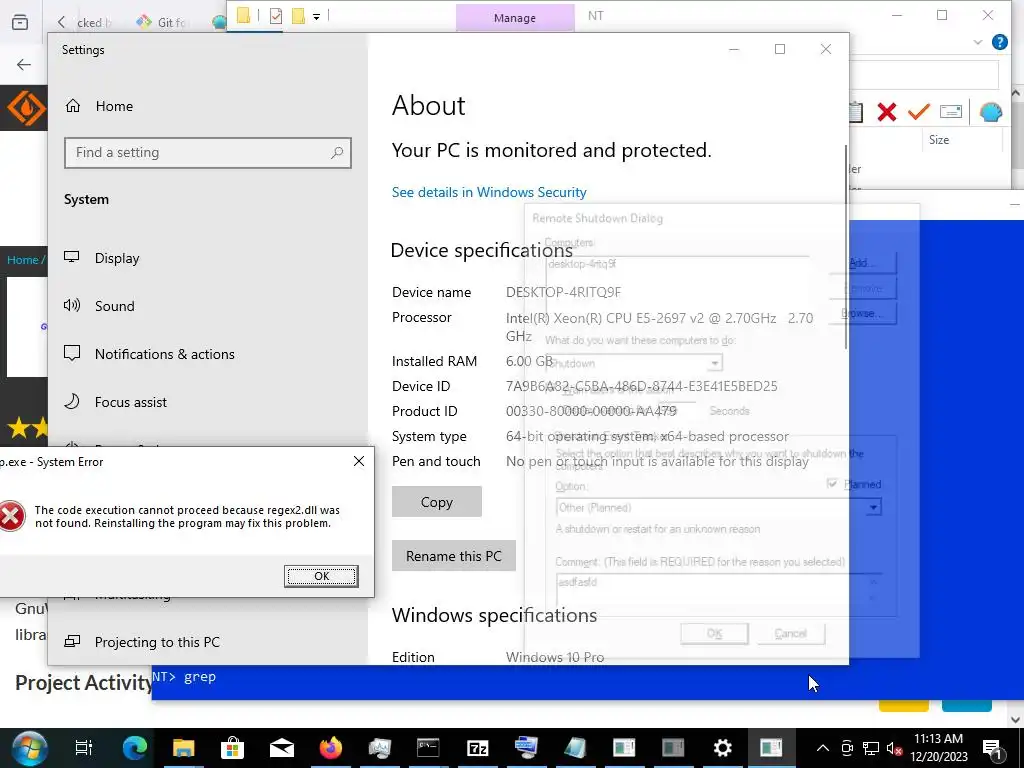Click device name DESKTOP-4RITQ9F text
This screenshot has height=768, width=1024.
[x=563, y=292]
